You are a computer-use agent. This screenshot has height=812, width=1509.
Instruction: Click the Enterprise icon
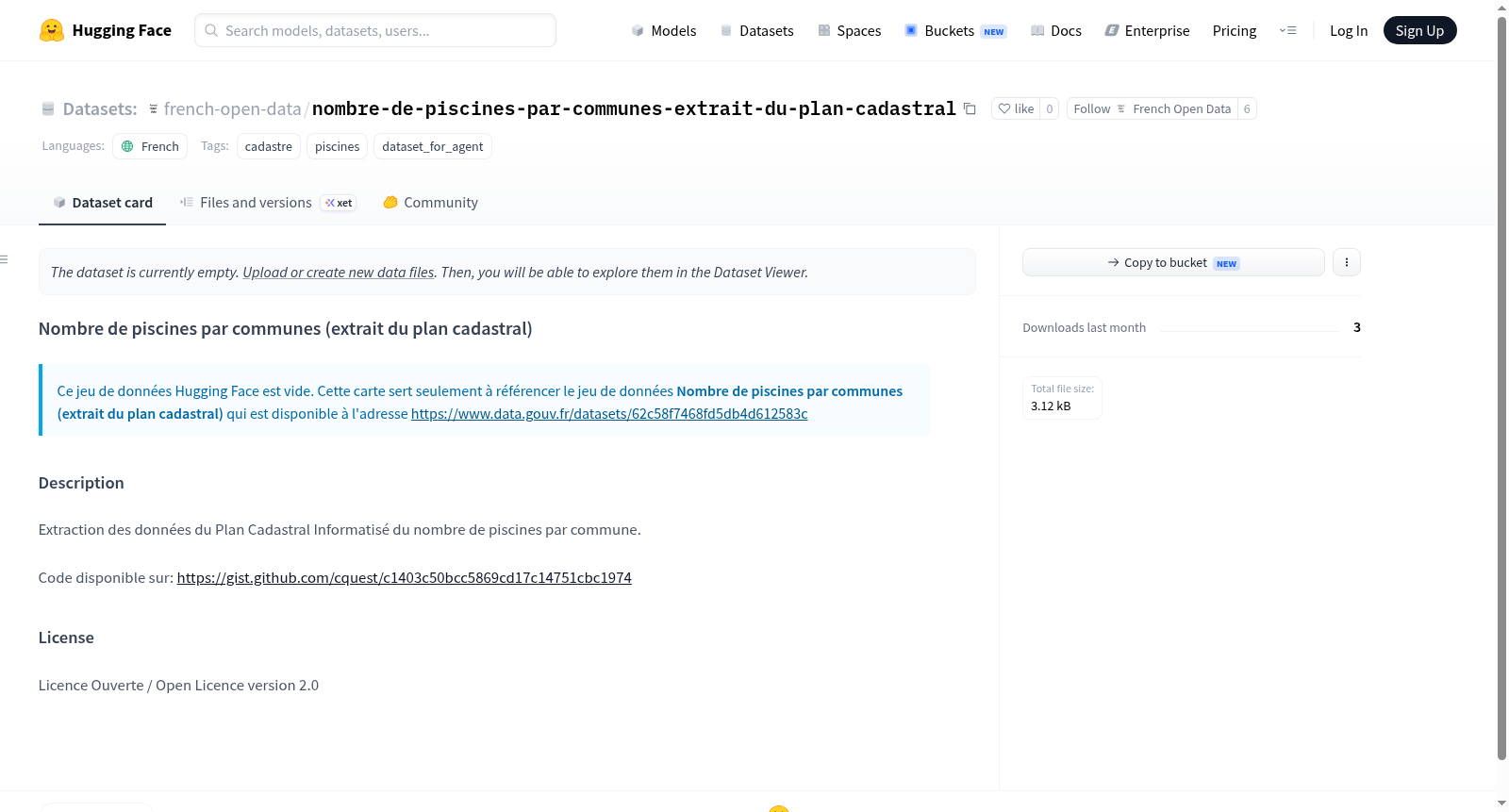(1112, 30)
